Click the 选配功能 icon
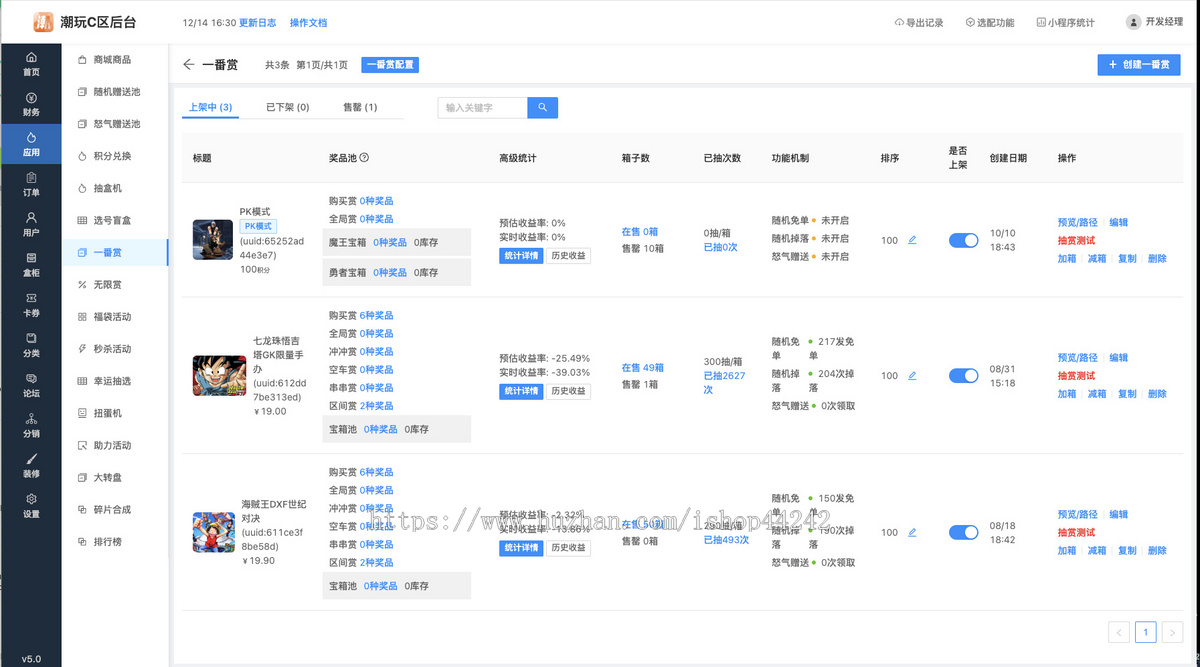This screenshot has height=667, width=1200. click(970, 22)
